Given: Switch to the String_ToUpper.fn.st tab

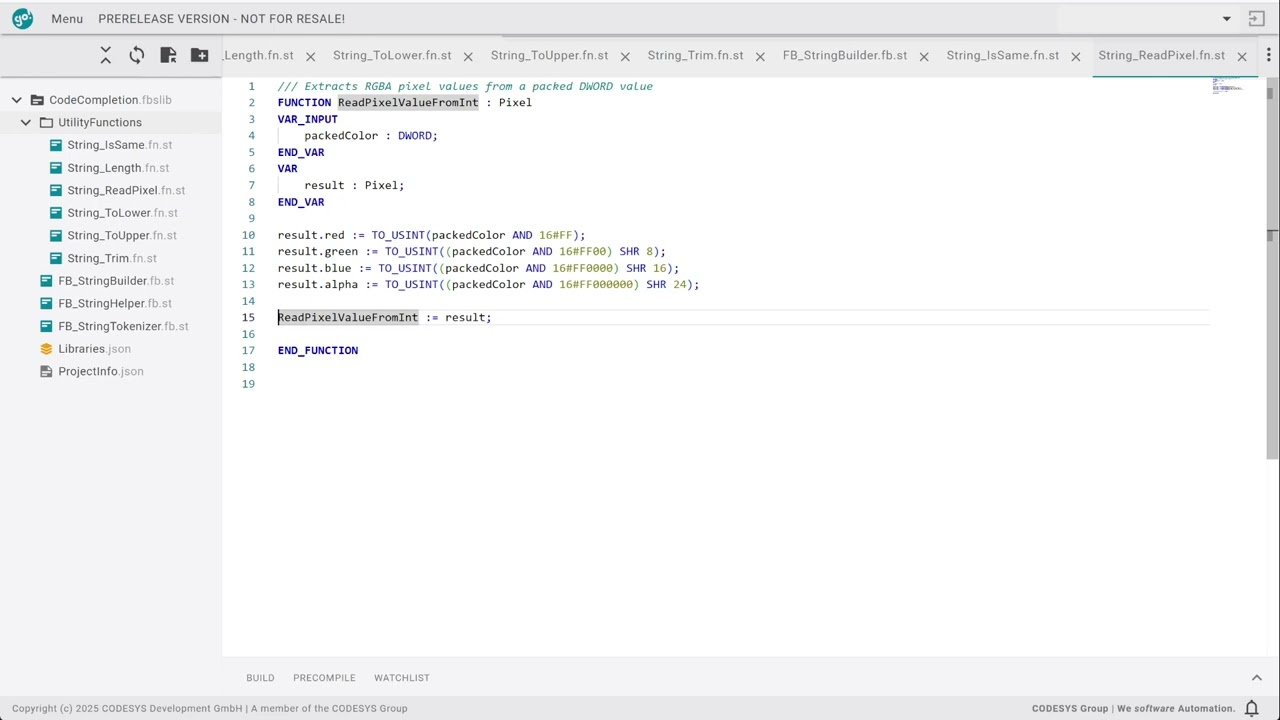Looking at the screenshot, I should pyautogui.click(x=549, y=56).
